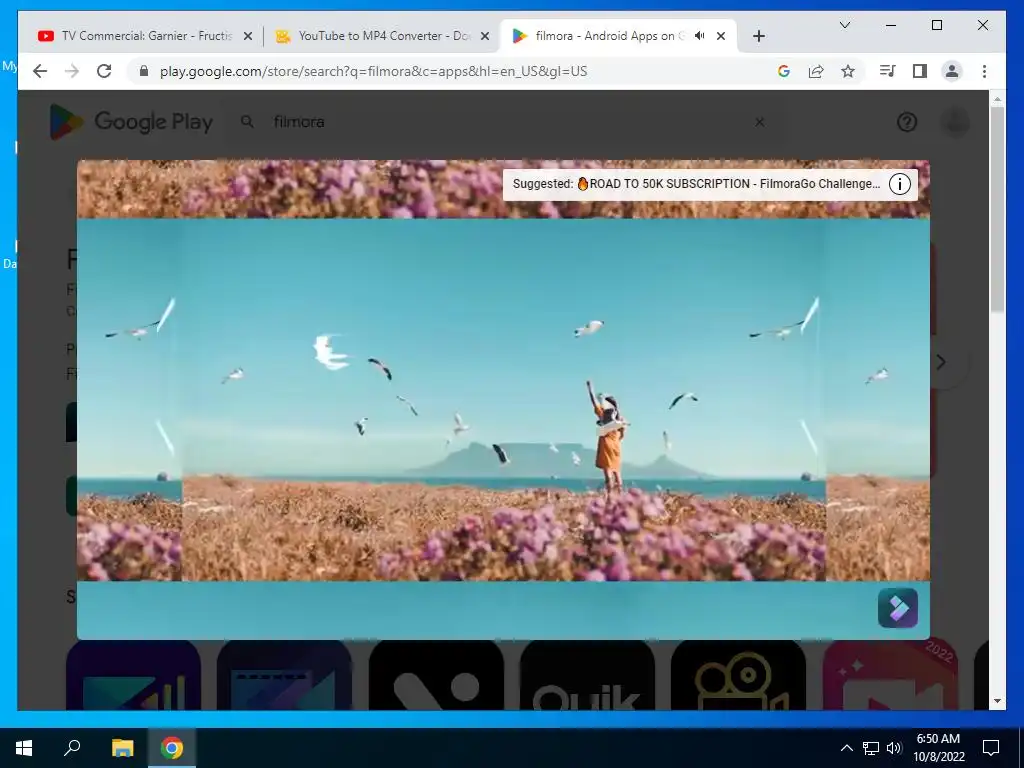Reload the current page
Viewport: 1024px width, 768px height.
tap(104, 71)
